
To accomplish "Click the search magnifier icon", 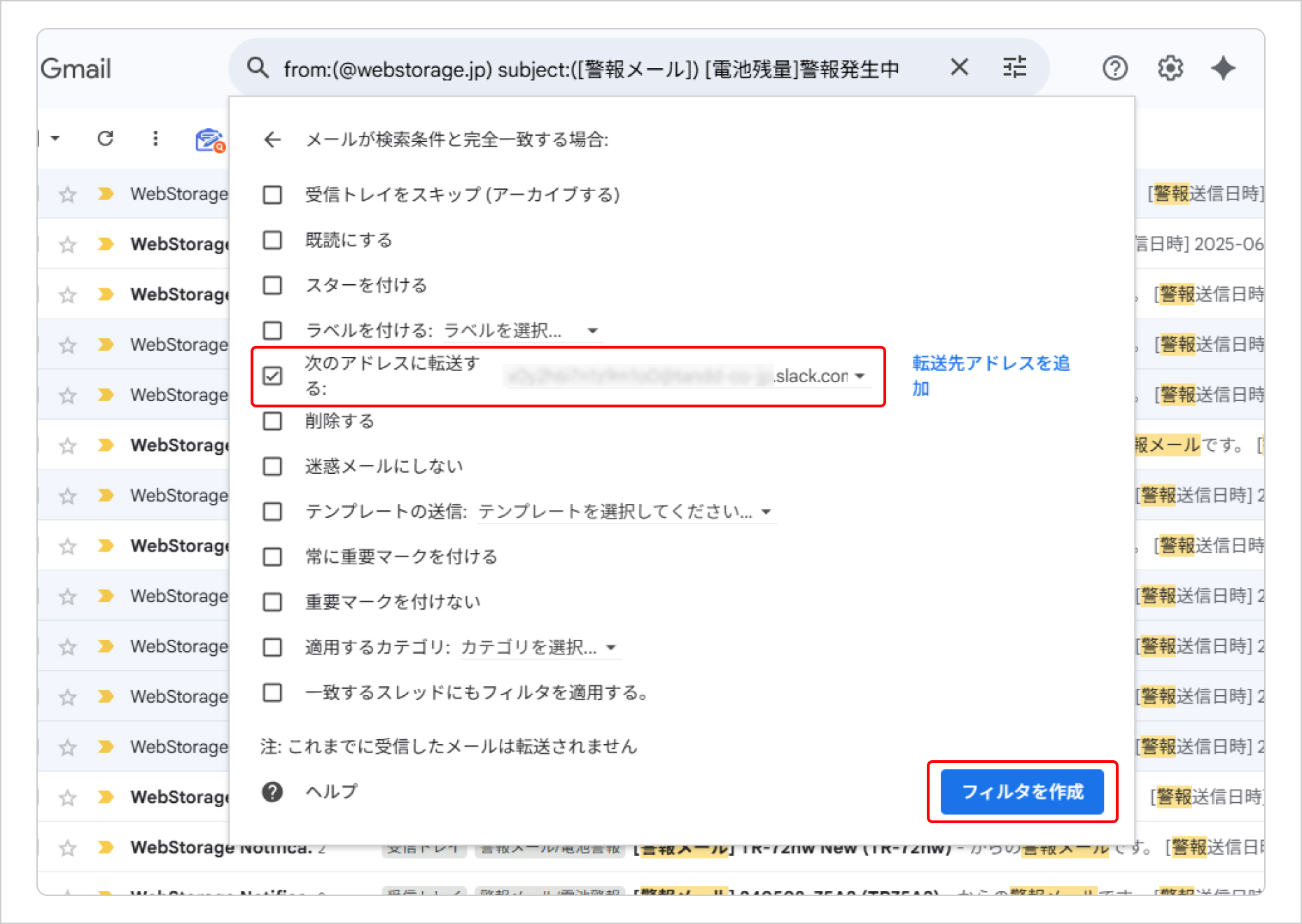I will (258, 69).
